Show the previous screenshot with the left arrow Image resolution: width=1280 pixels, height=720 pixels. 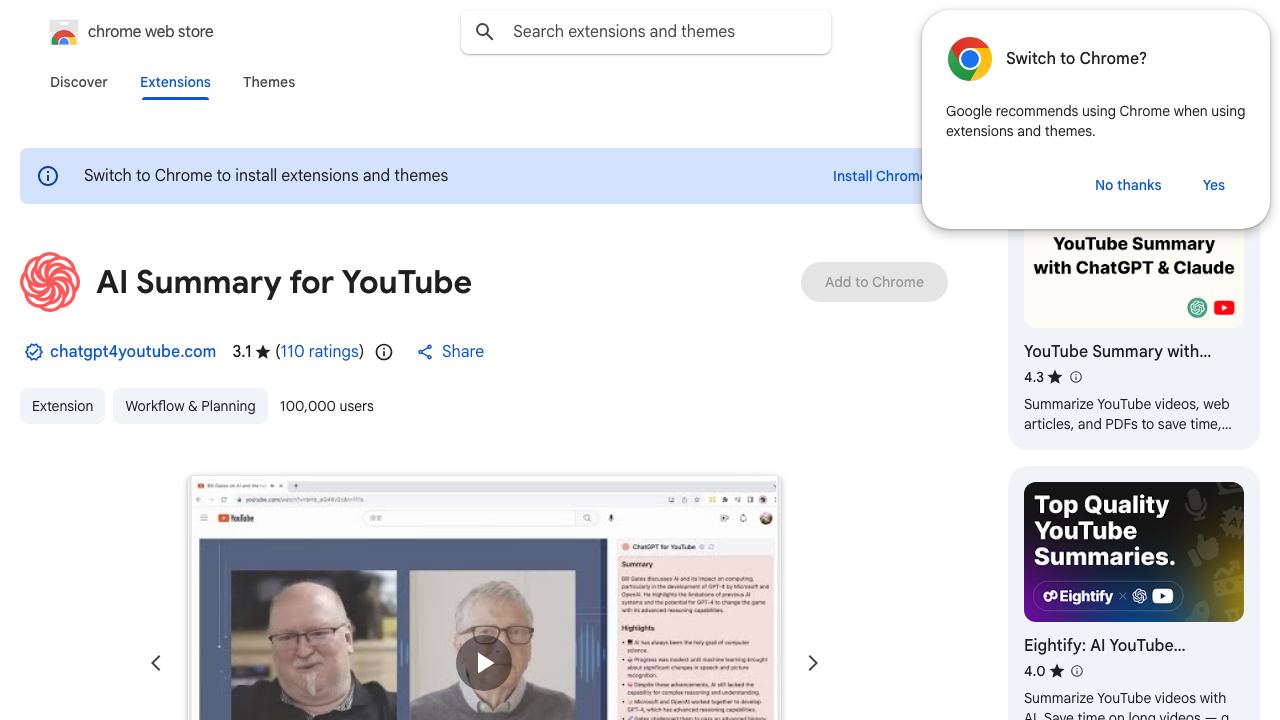coord(156,663)
